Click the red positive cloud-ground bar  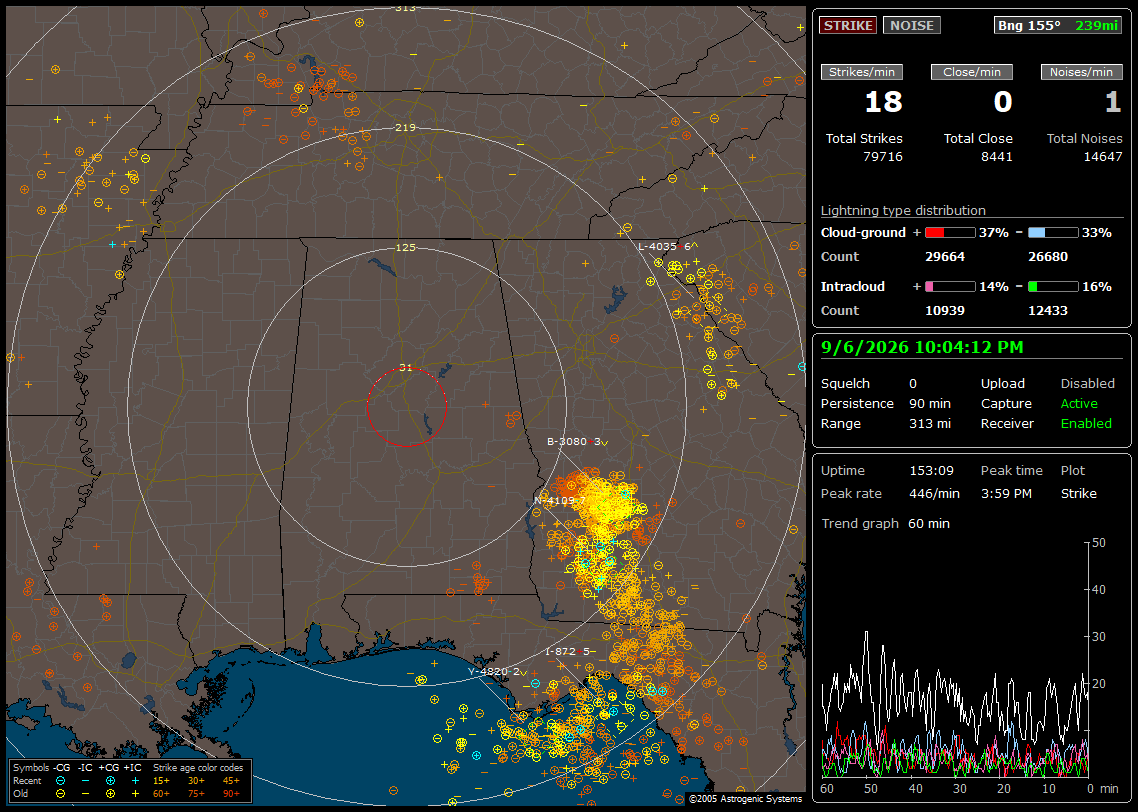pyautogui.click(x=950, y=233)
